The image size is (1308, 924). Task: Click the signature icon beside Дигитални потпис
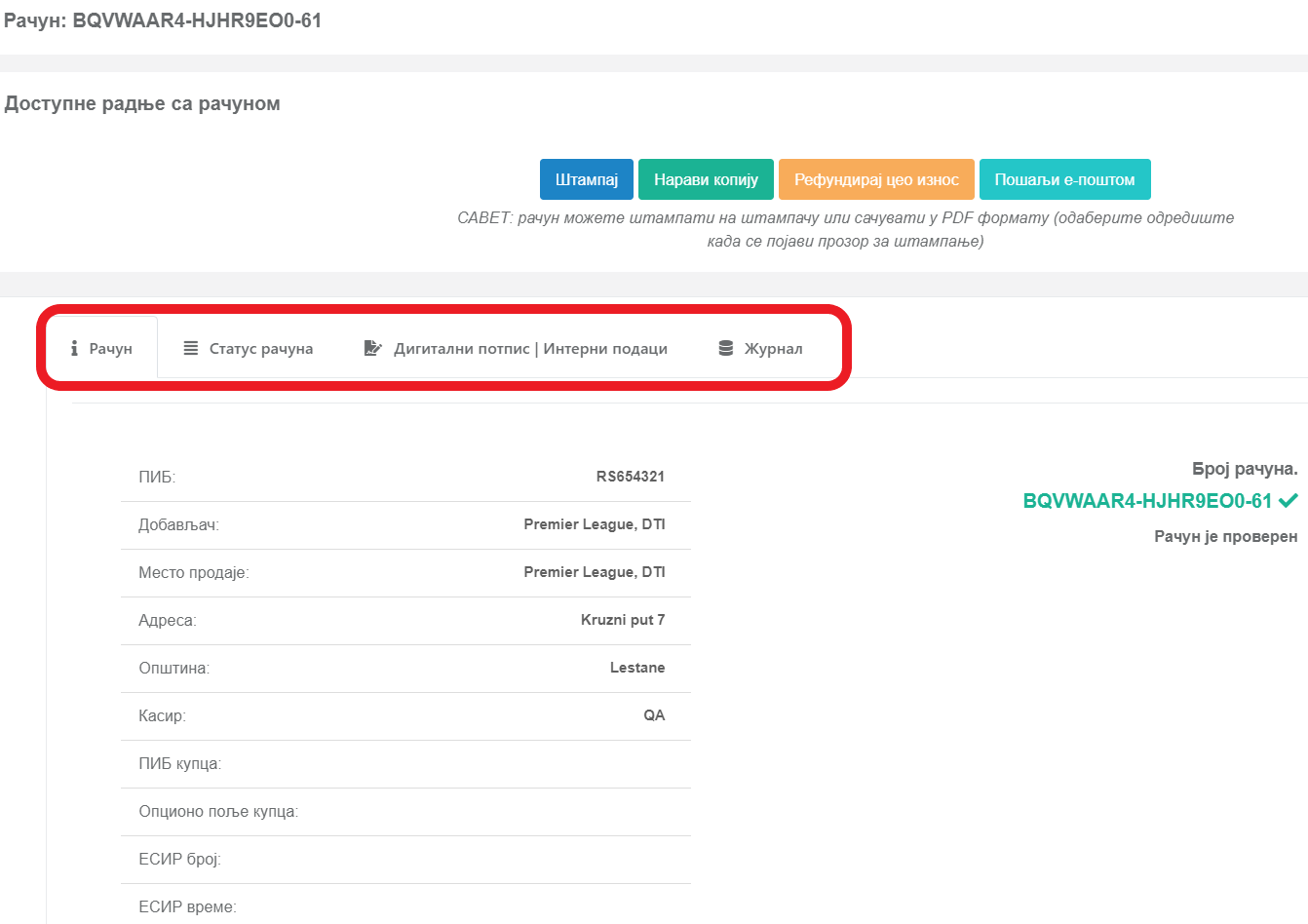(x=372, y=348)
